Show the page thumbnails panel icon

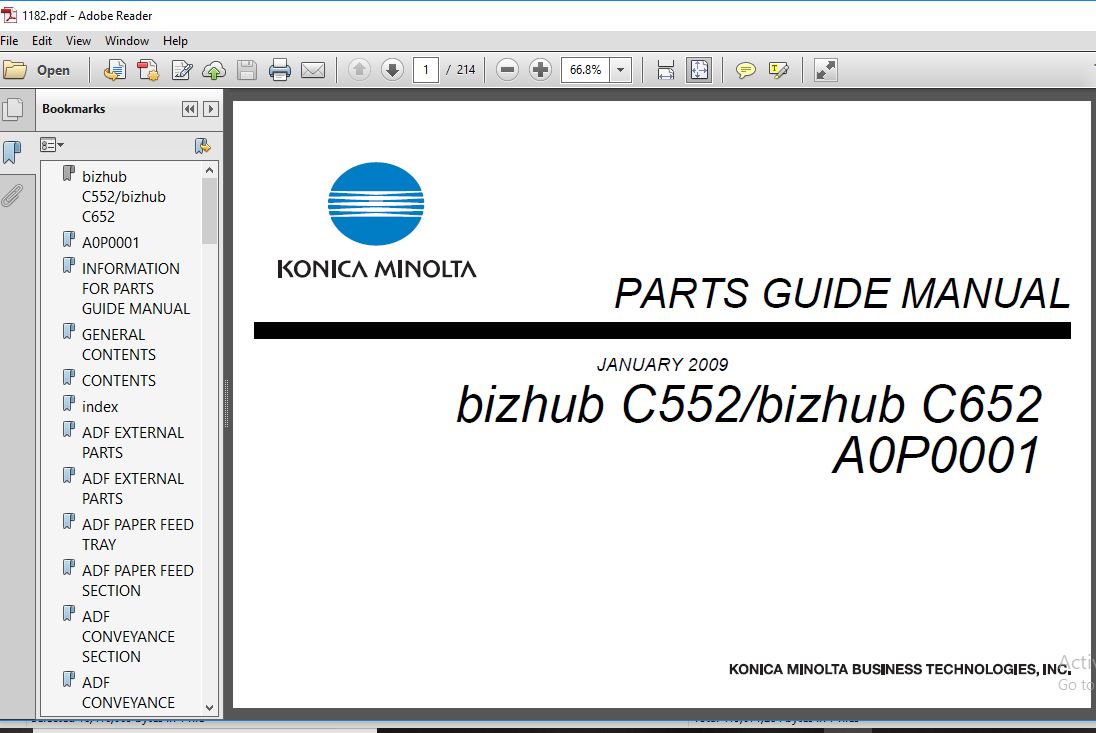(x=13, y=110)
